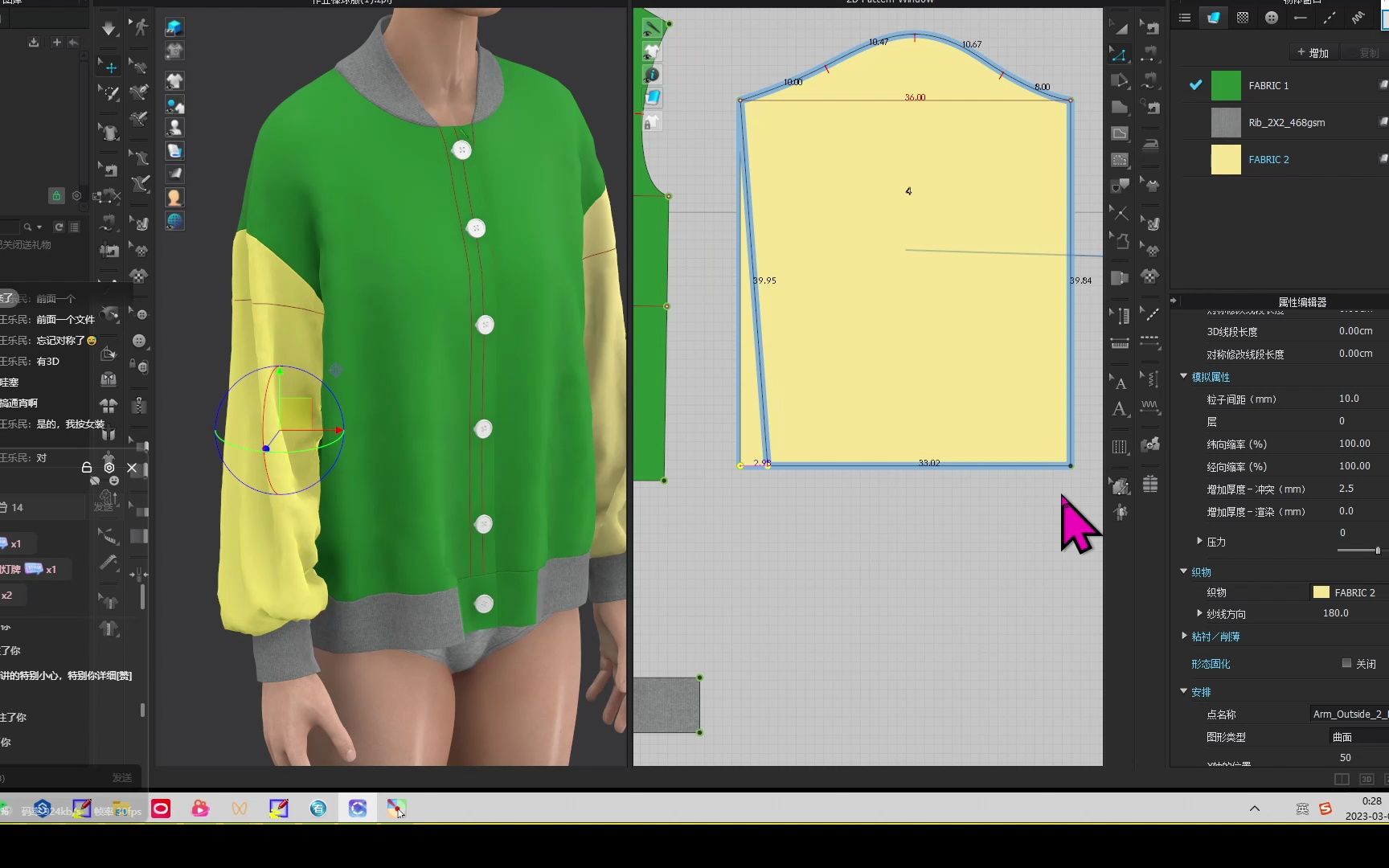The image size is (1389, 868).
Task: Close the gizmo options with X icon
Action: 132,468
